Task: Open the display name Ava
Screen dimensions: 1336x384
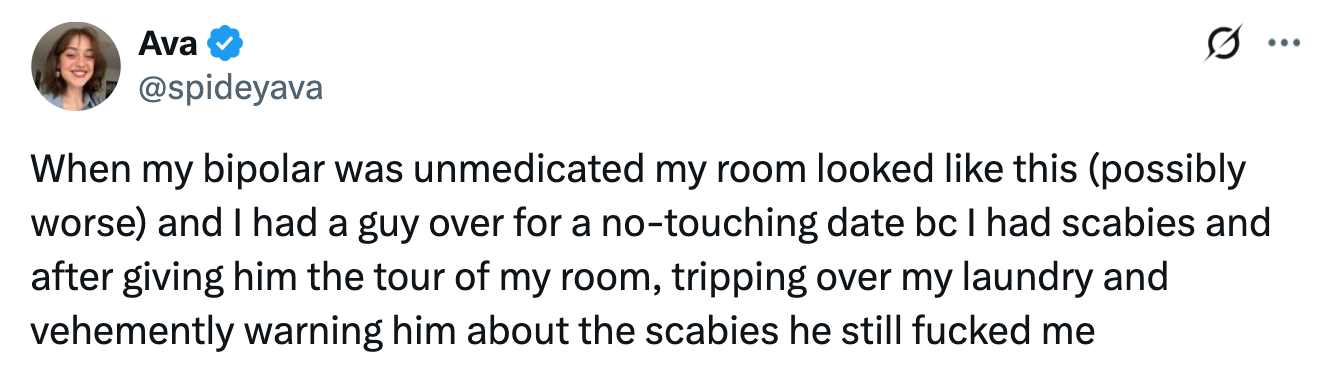Action: point(169,44)
